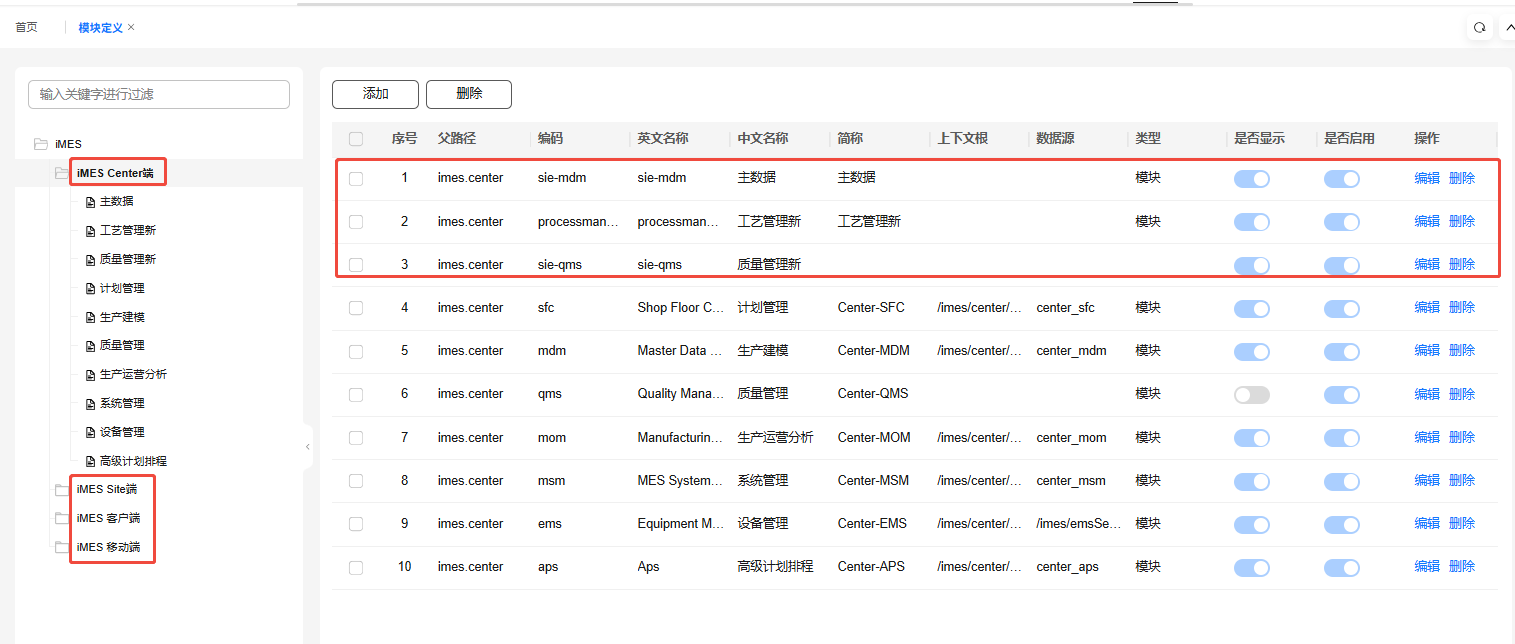This screenshot has height=644, width=1515.
Task: Click the document icon next to 生产运营分析
Action: coord(91,375)
